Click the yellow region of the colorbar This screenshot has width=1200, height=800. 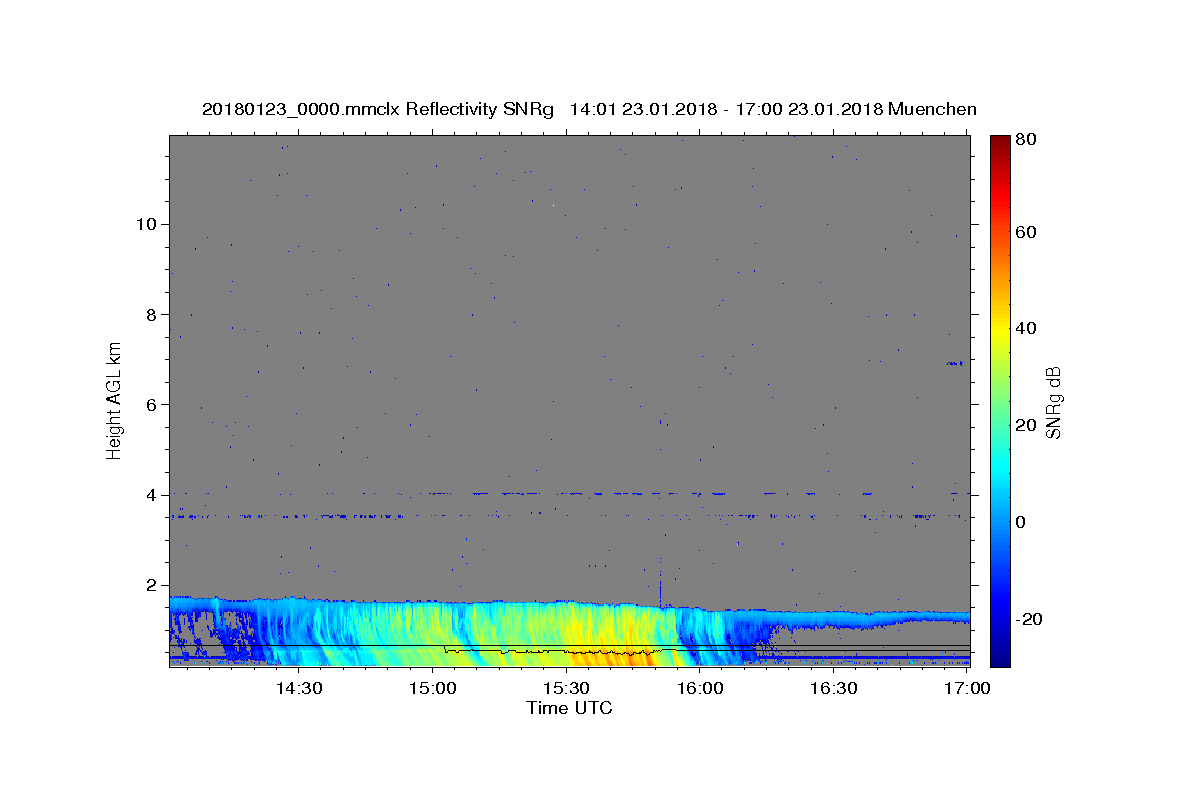(999, 330)
